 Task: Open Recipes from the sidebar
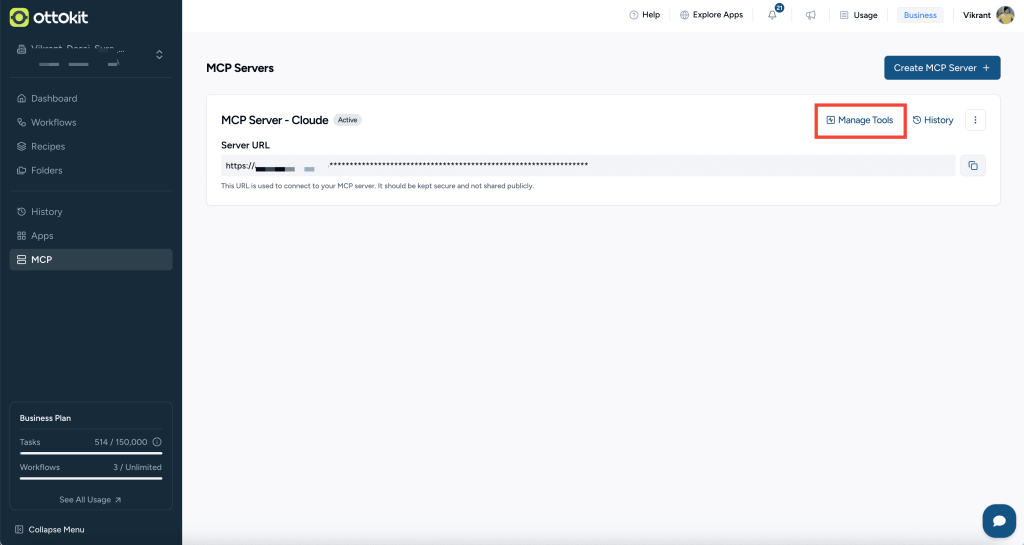pyautogui.click(x=48, y=147)
